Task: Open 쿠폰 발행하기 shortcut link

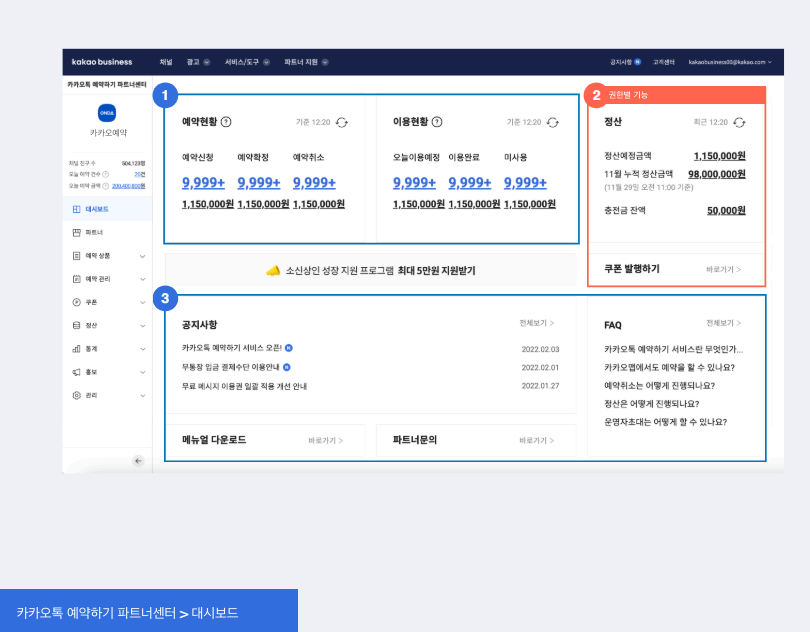Action: (x=723, y=269)
